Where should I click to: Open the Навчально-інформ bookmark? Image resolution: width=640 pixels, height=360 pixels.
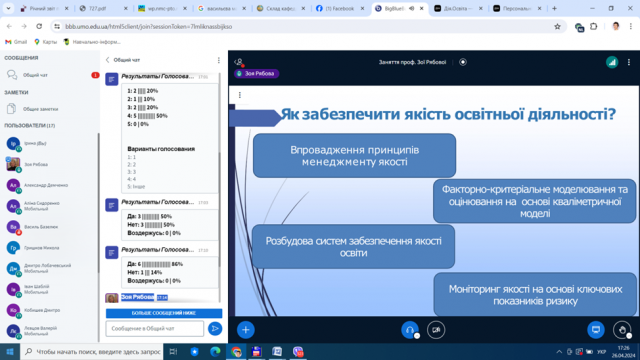pos(92,42)
